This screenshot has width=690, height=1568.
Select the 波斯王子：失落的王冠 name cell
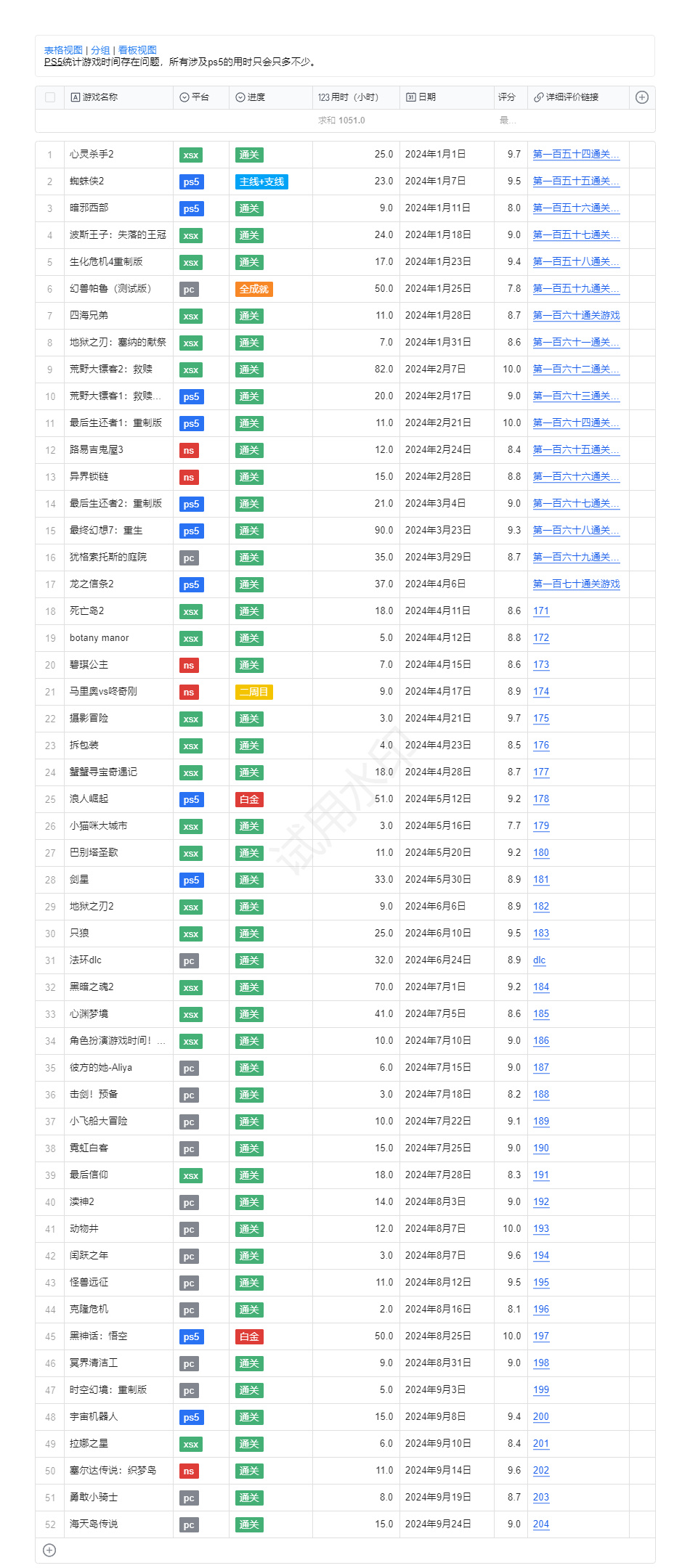pos(118,235)
